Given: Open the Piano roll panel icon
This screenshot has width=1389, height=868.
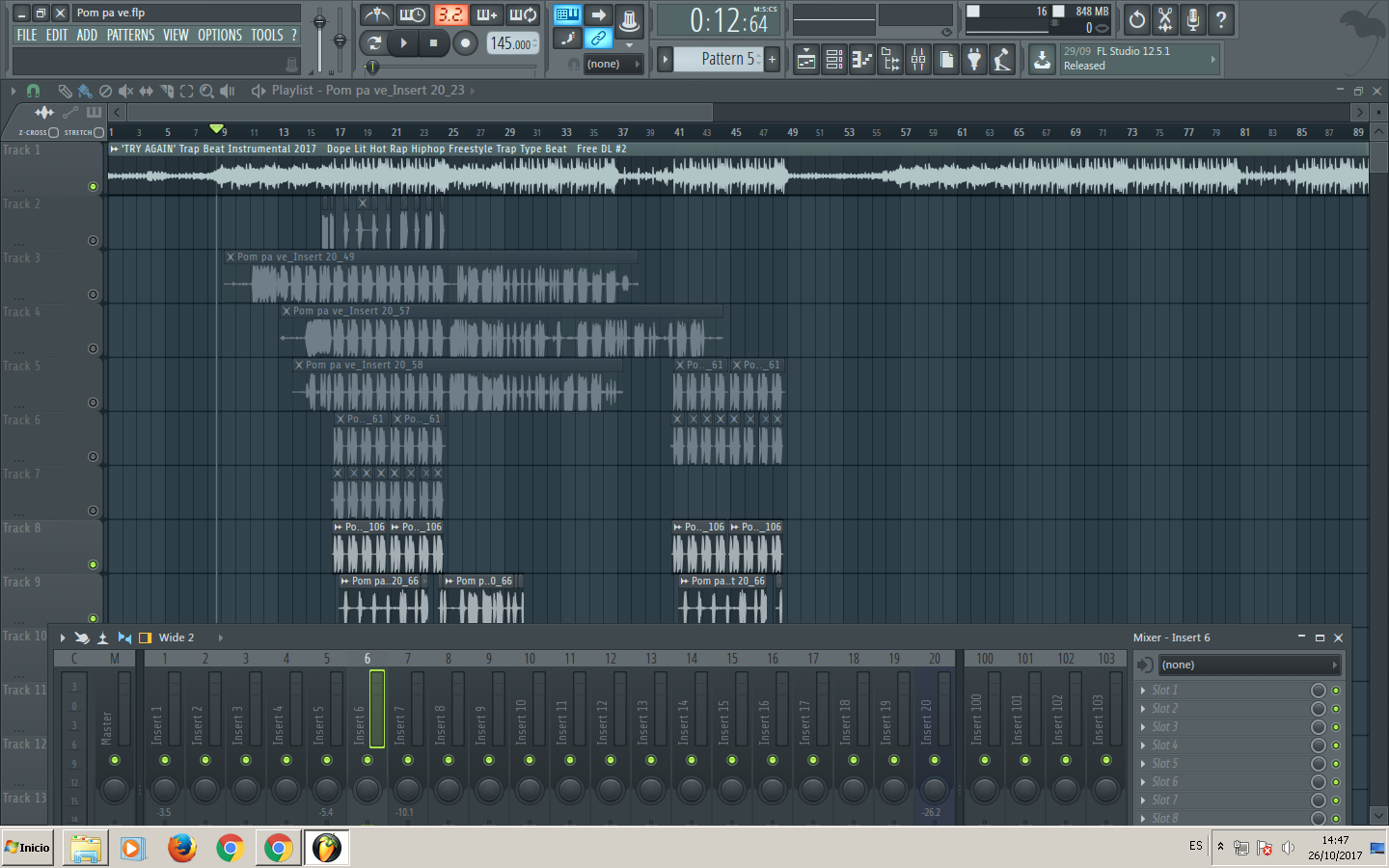Looking at the screenshot, I should point(863,59).
